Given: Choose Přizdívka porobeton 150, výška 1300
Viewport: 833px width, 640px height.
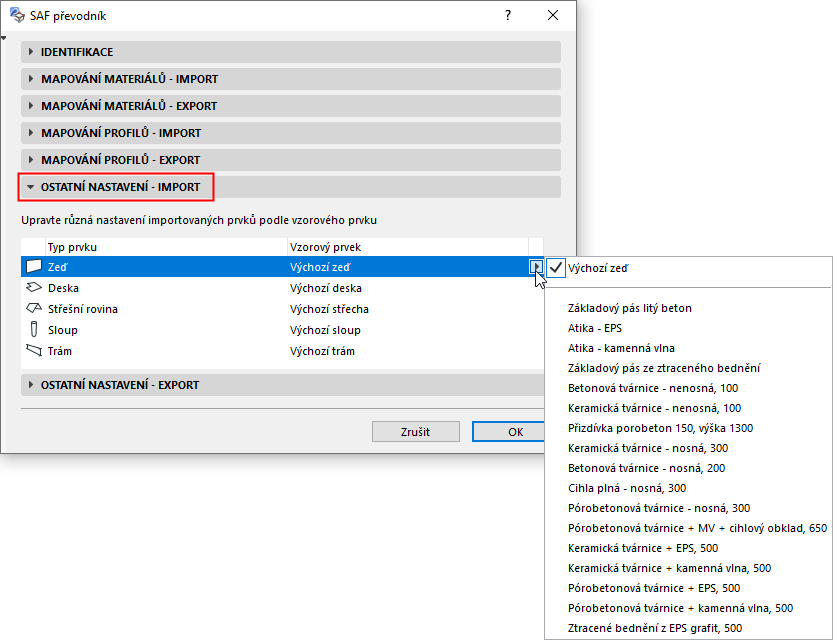Looking at the screenshot, I should (x=660, y=428).
